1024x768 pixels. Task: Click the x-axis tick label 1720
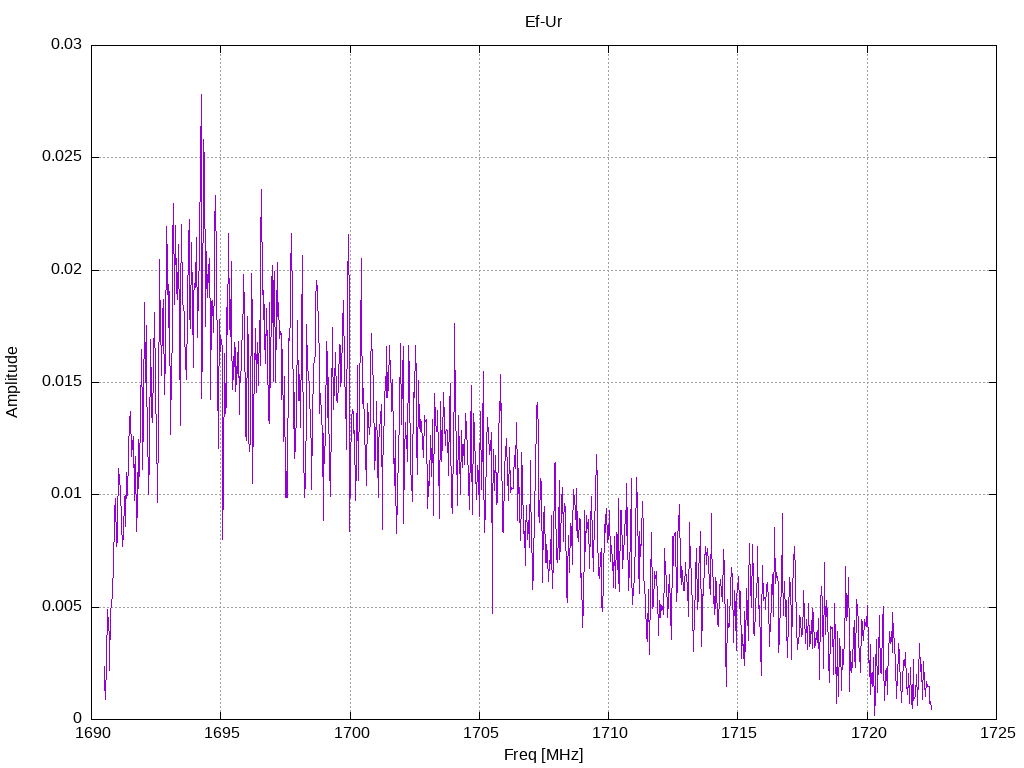pyautogui.click(x=868, y=733)
